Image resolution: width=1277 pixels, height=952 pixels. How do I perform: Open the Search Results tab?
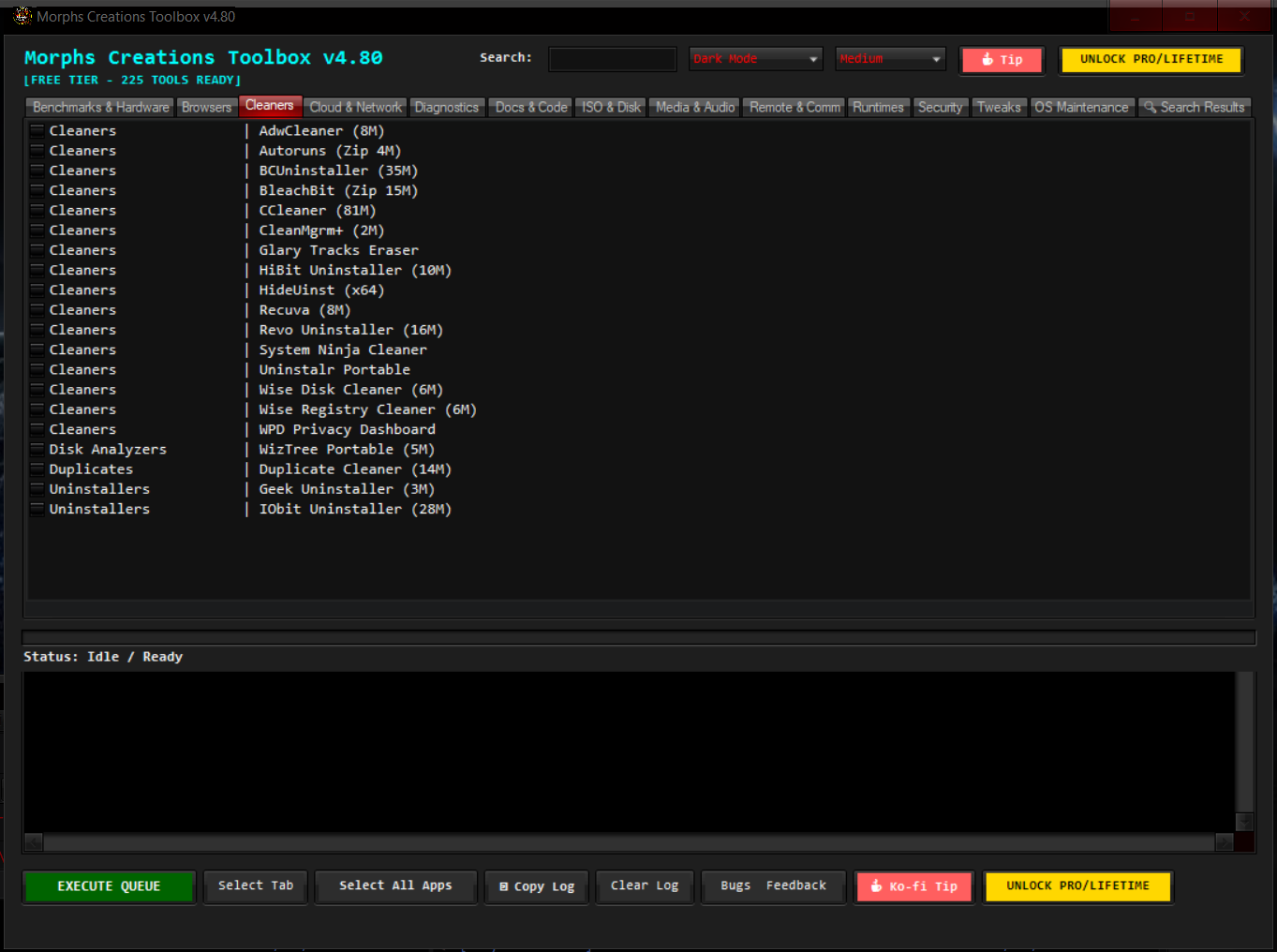[x=1195, y=108]
